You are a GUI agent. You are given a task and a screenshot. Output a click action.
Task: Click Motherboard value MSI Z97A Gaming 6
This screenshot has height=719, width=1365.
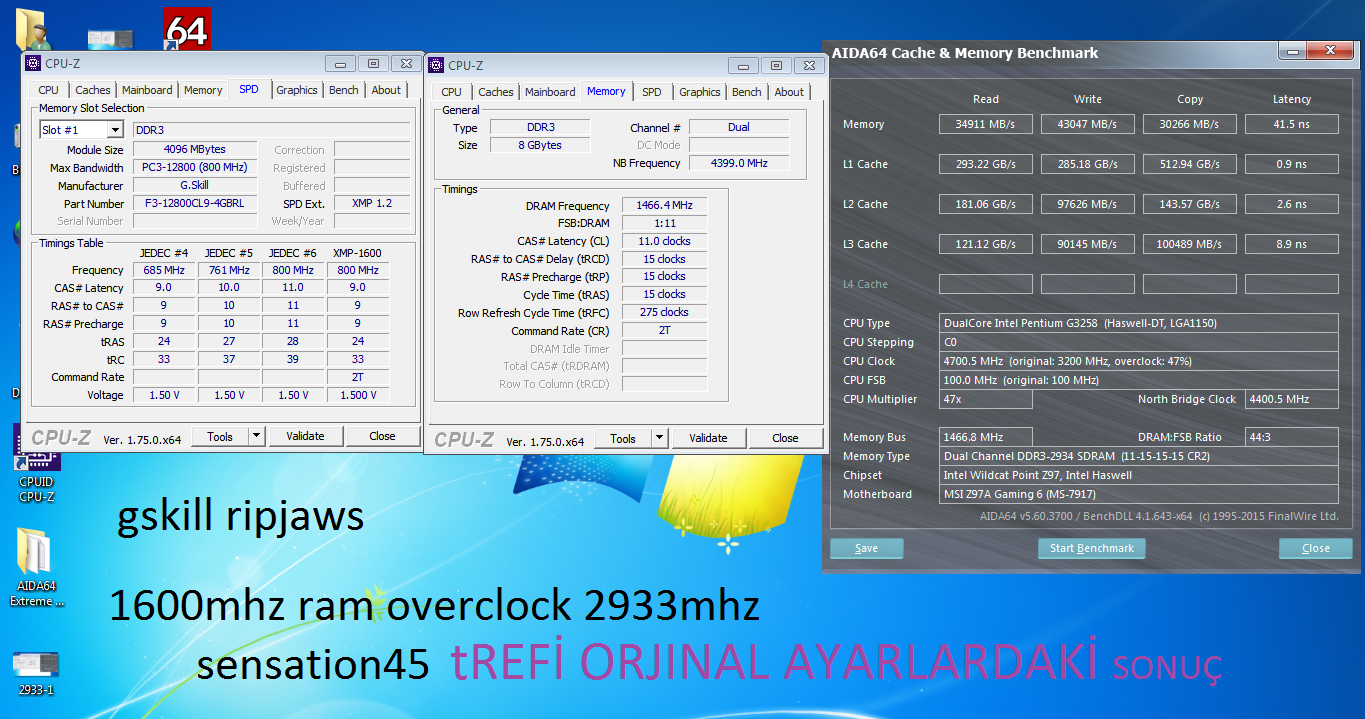click(x=1139, y=494)
